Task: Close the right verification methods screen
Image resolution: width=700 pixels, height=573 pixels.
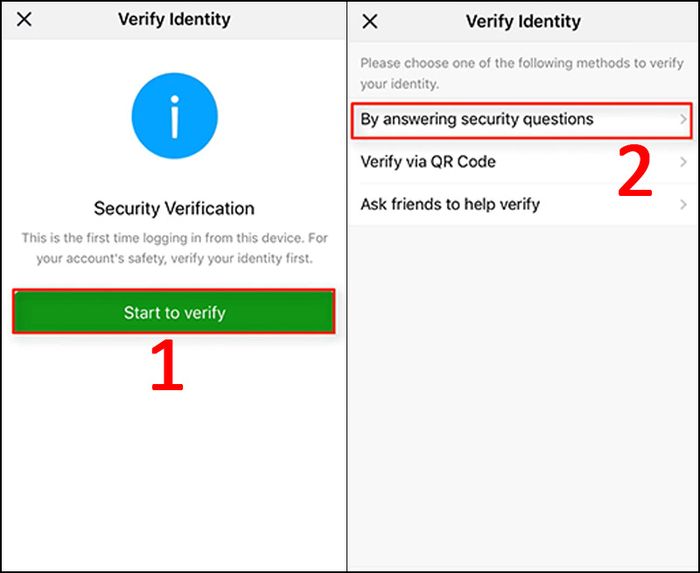Action: (370, 21)
